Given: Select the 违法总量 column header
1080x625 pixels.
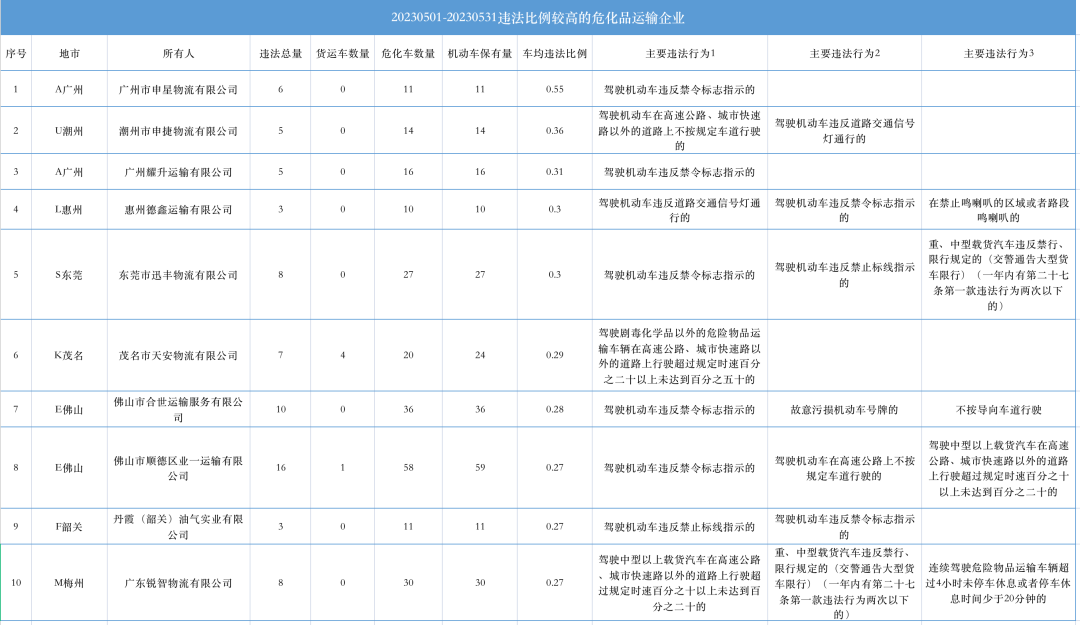Looking at the screenshot, I should coord(280,53).
